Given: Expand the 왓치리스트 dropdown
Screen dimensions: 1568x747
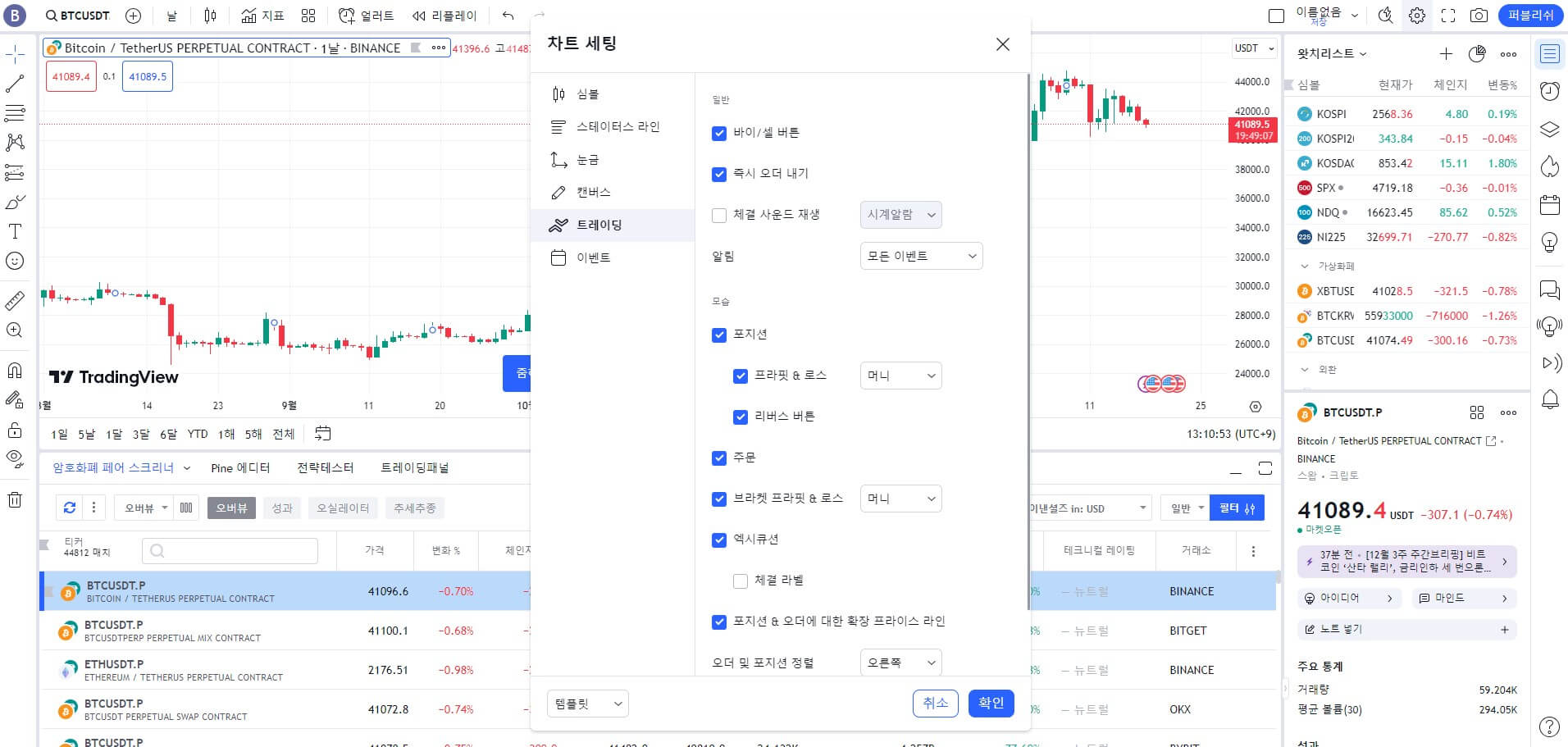Looking at the screenshot, I should 1332,54.
